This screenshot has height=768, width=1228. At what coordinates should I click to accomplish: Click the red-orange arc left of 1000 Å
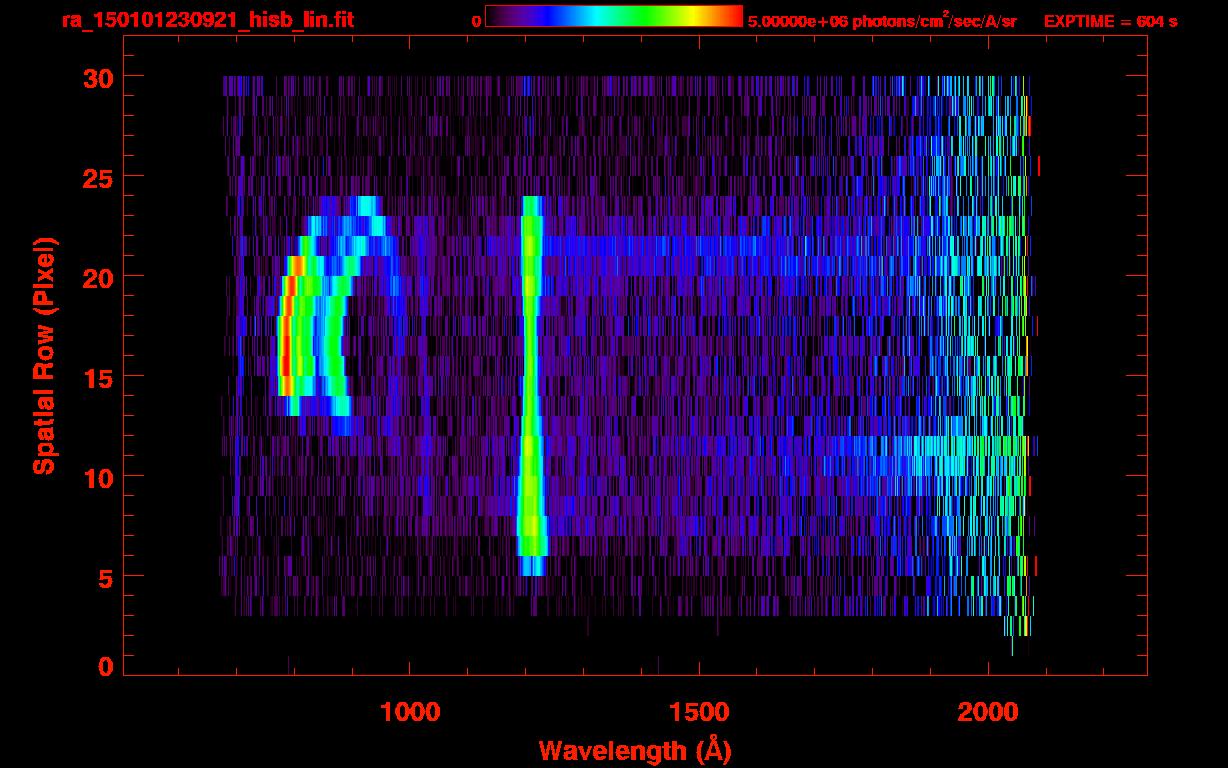pos(285,340)
